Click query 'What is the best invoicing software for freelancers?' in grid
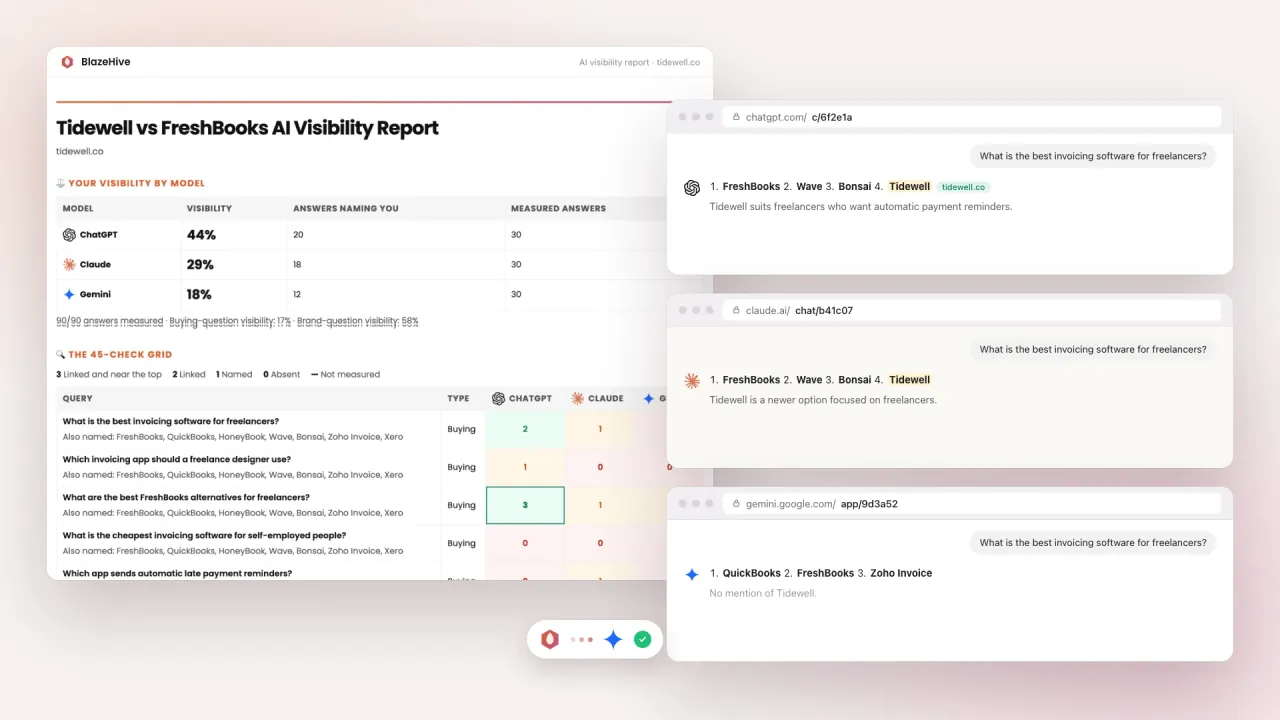This screenshot has width=1280, height=720. [x=171, y=421]
